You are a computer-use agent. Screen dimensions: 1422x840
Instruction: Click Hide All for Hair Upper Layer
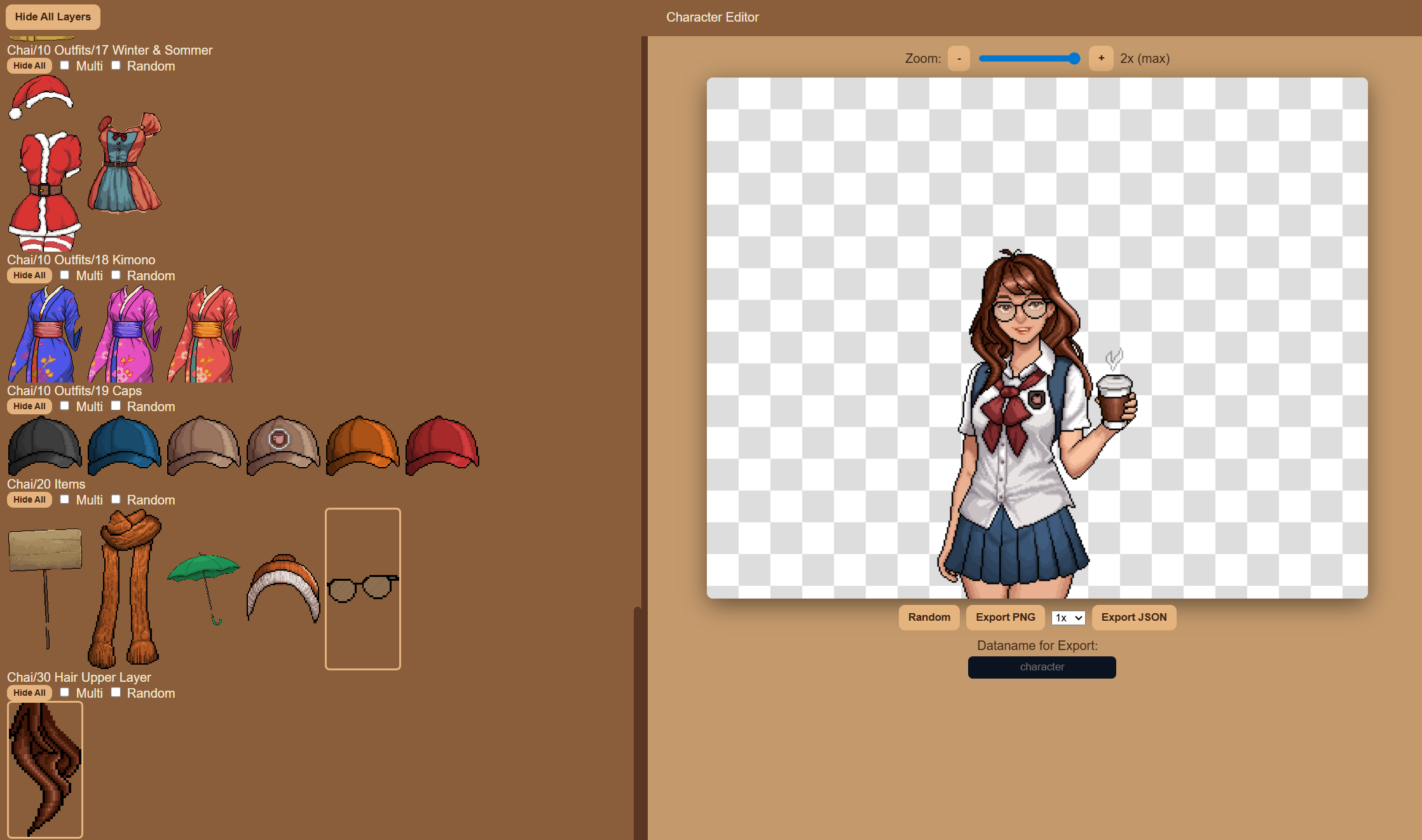(x=29, y=693)
